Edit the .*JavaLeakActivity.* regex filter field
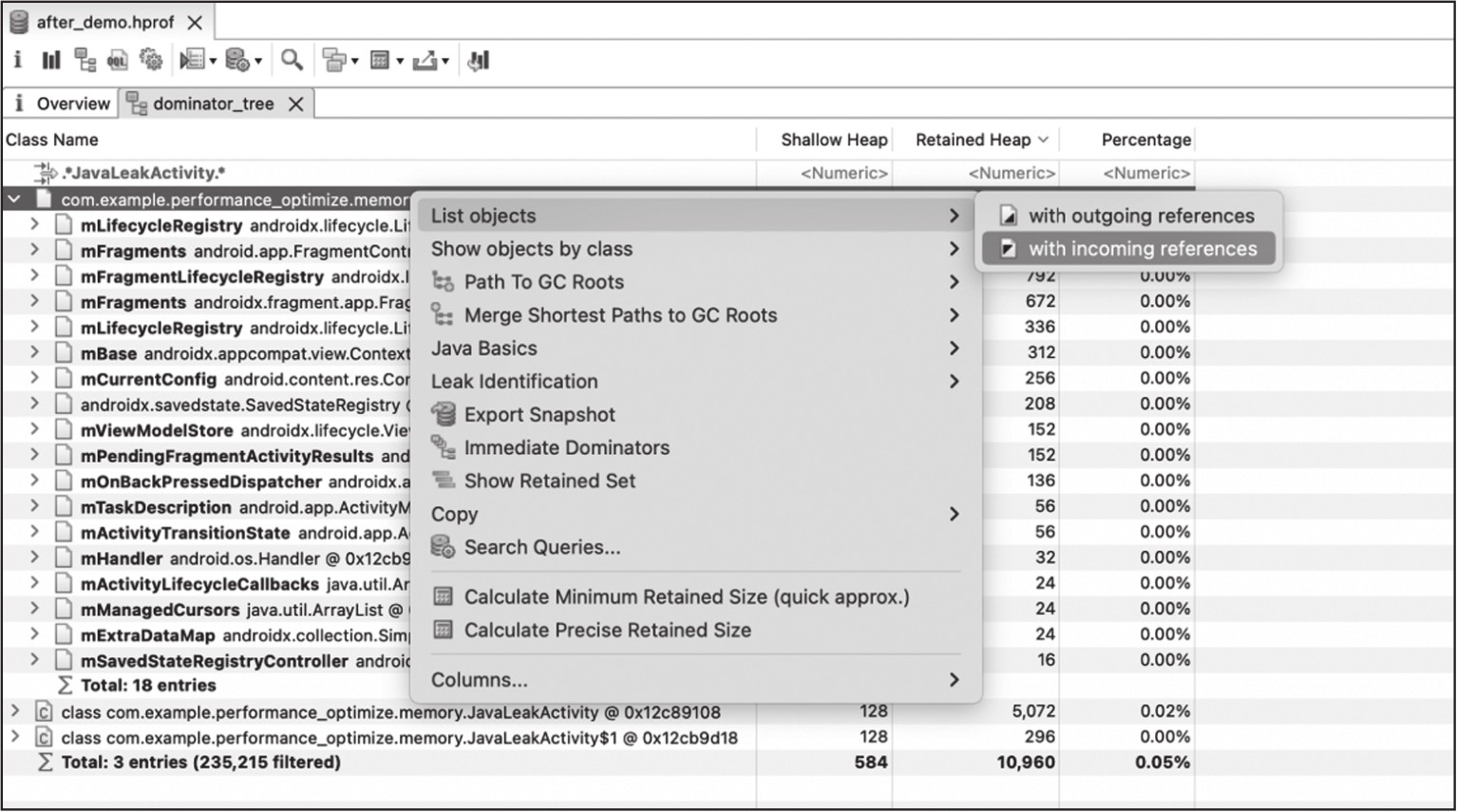The image size is (1457, 812). pos(142,173)
